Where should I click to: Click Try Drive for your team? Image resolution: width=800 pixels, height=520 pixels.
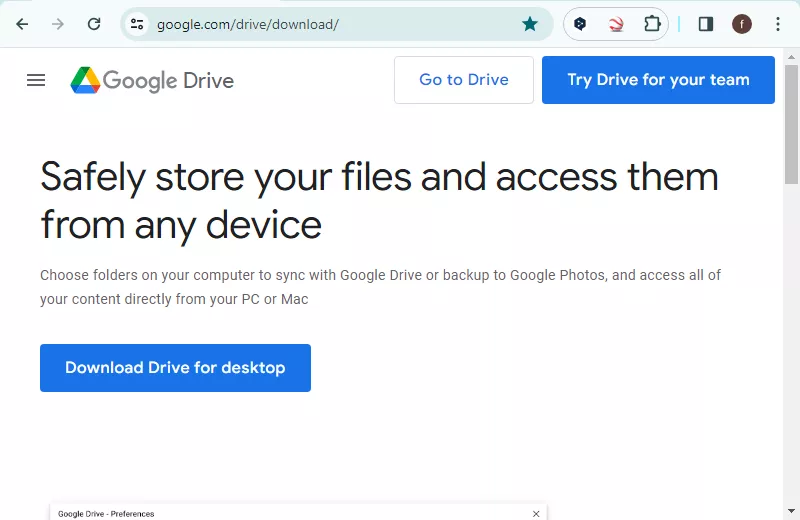pos(658,80)
